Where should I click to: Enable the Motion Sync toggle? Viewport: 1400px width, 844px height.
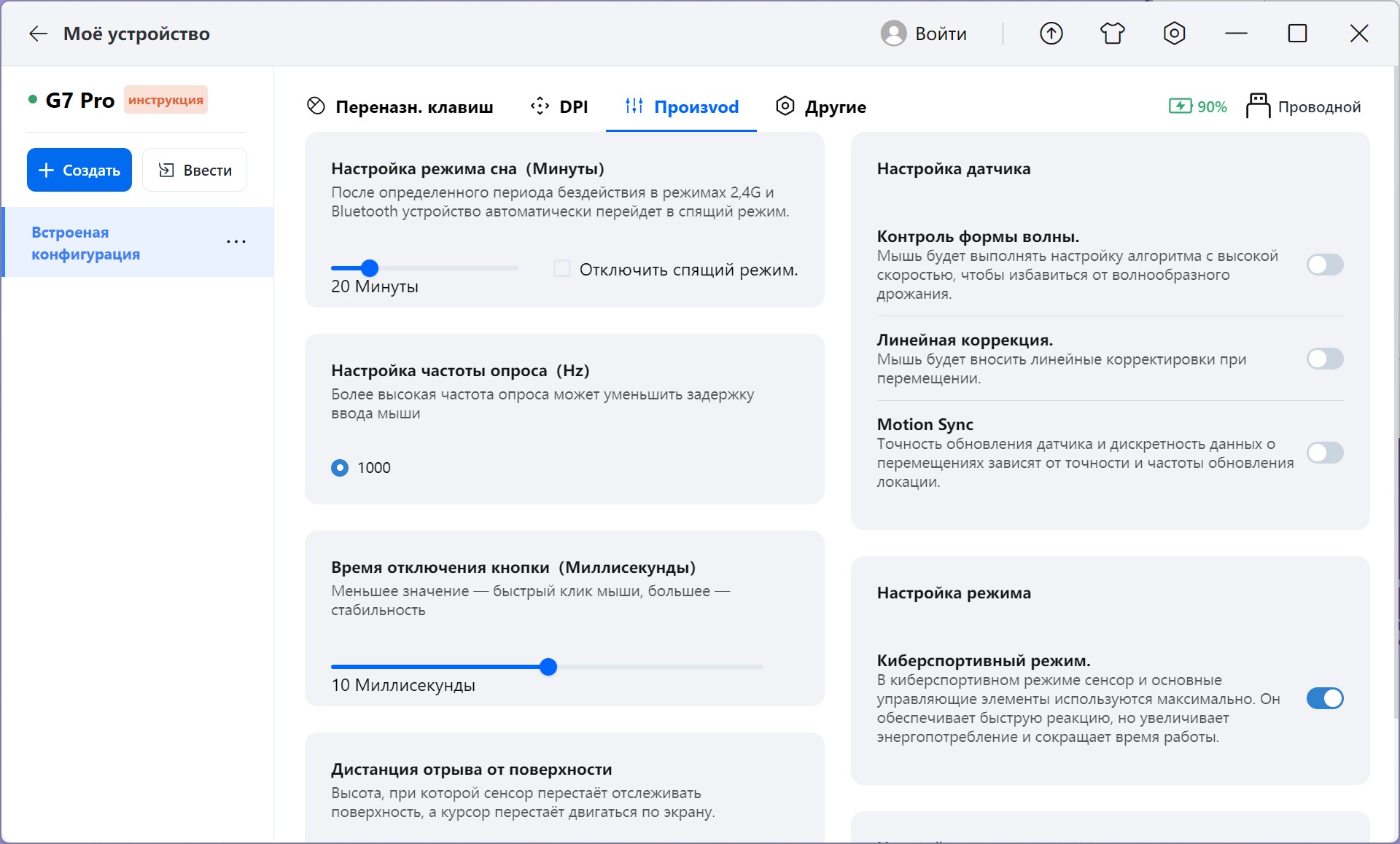pyautogui.click(x=1325, y=453)
